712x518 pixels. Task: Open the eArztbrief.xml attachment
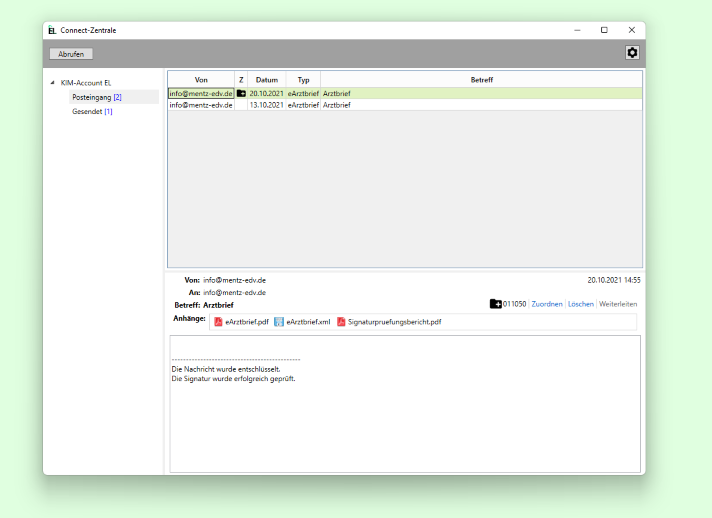pos(302,322)
